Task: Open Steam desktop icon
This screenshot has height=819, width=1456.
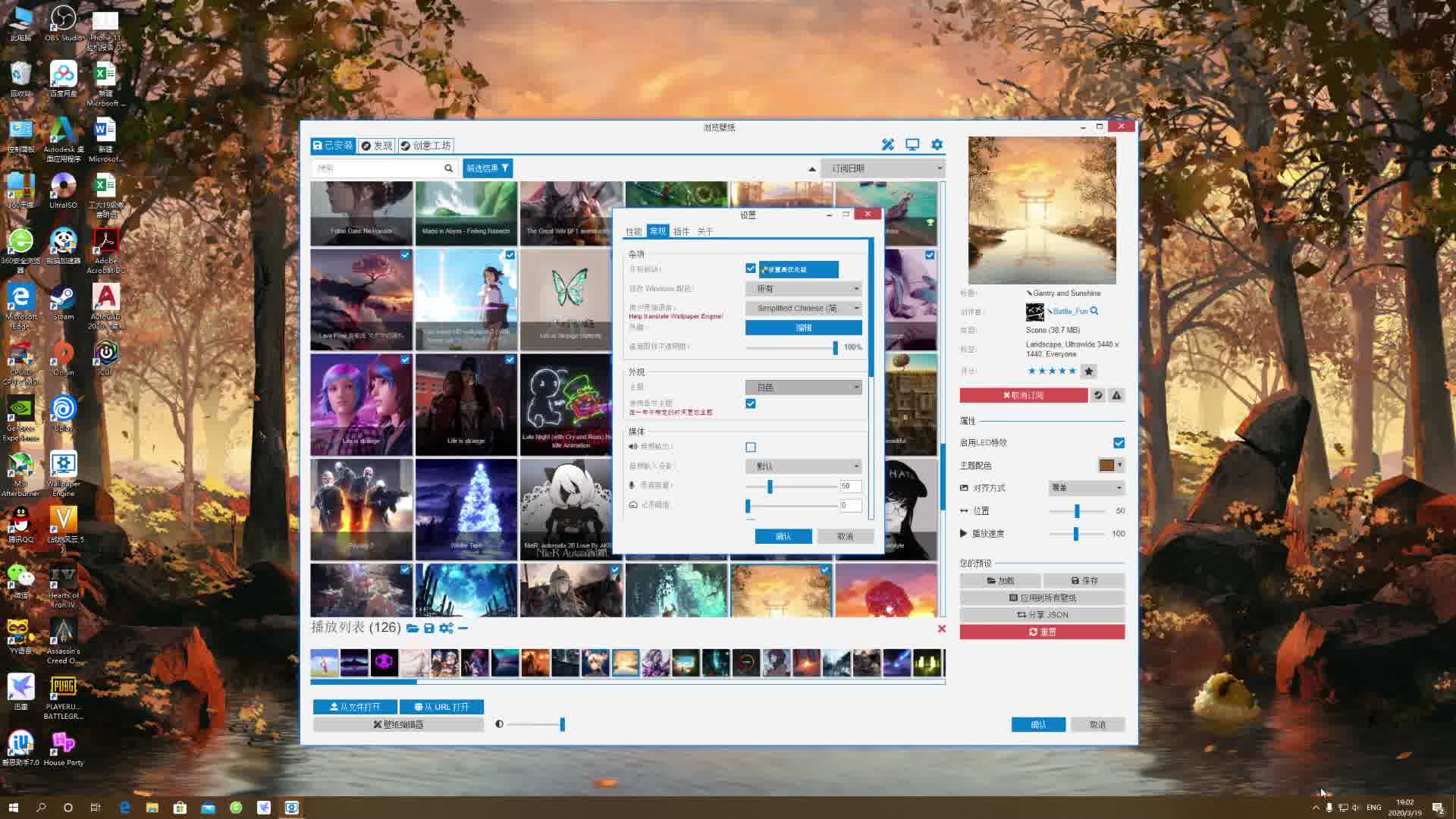Action: (63, 303)
